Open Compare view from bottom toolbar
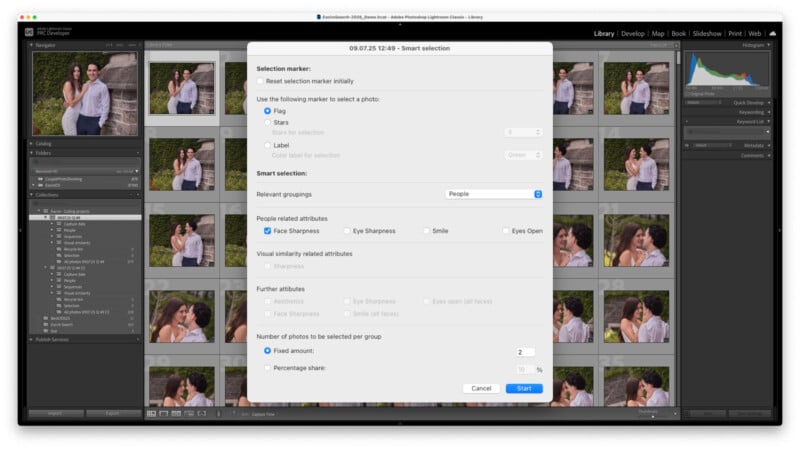 coord(176,413)
